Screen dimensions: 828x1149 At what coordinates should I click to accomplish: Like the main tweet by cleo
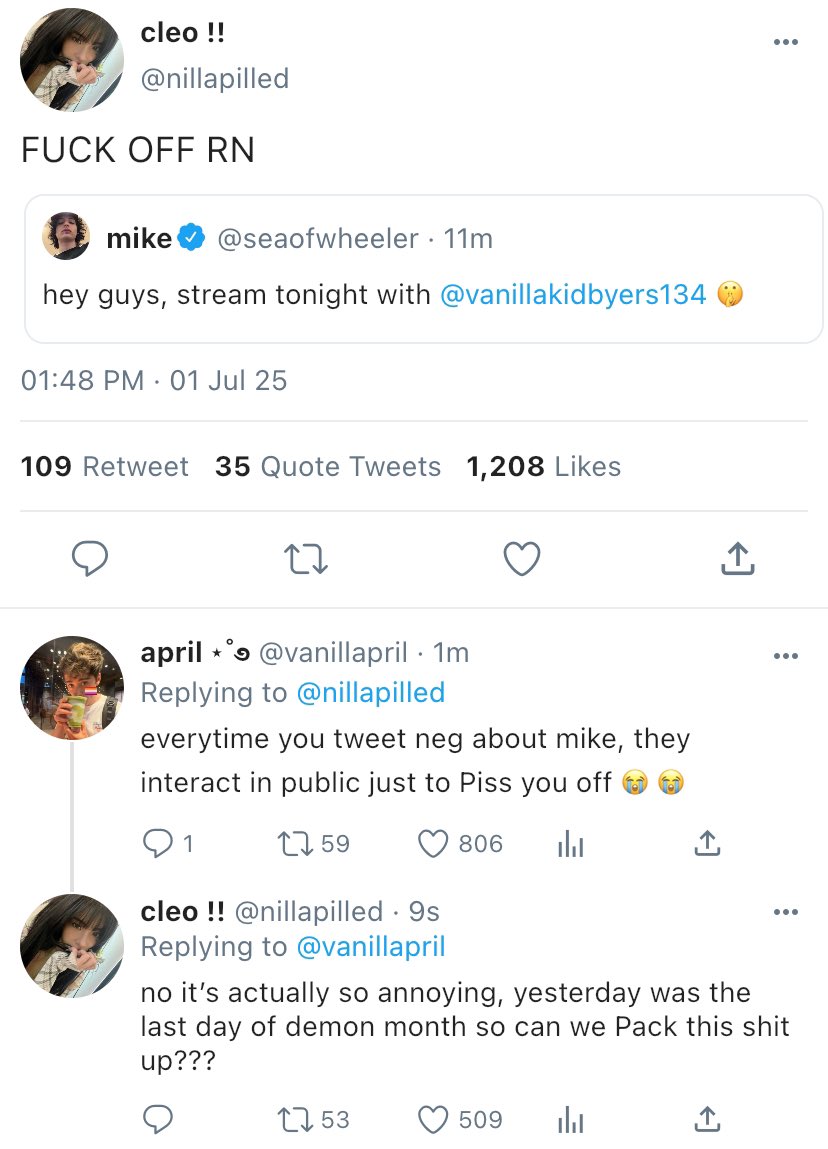tap(521, 560)
